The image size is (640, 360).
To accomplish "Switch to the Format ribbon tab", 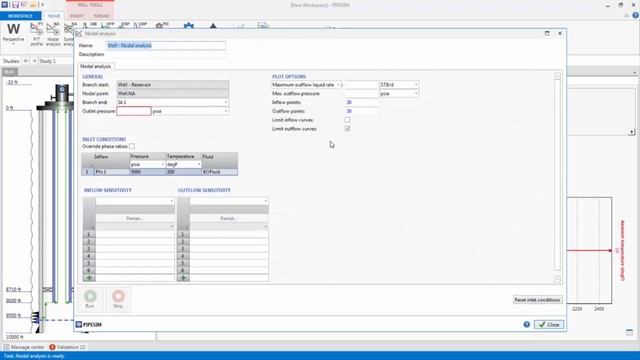I will click(x=102, y=16).
